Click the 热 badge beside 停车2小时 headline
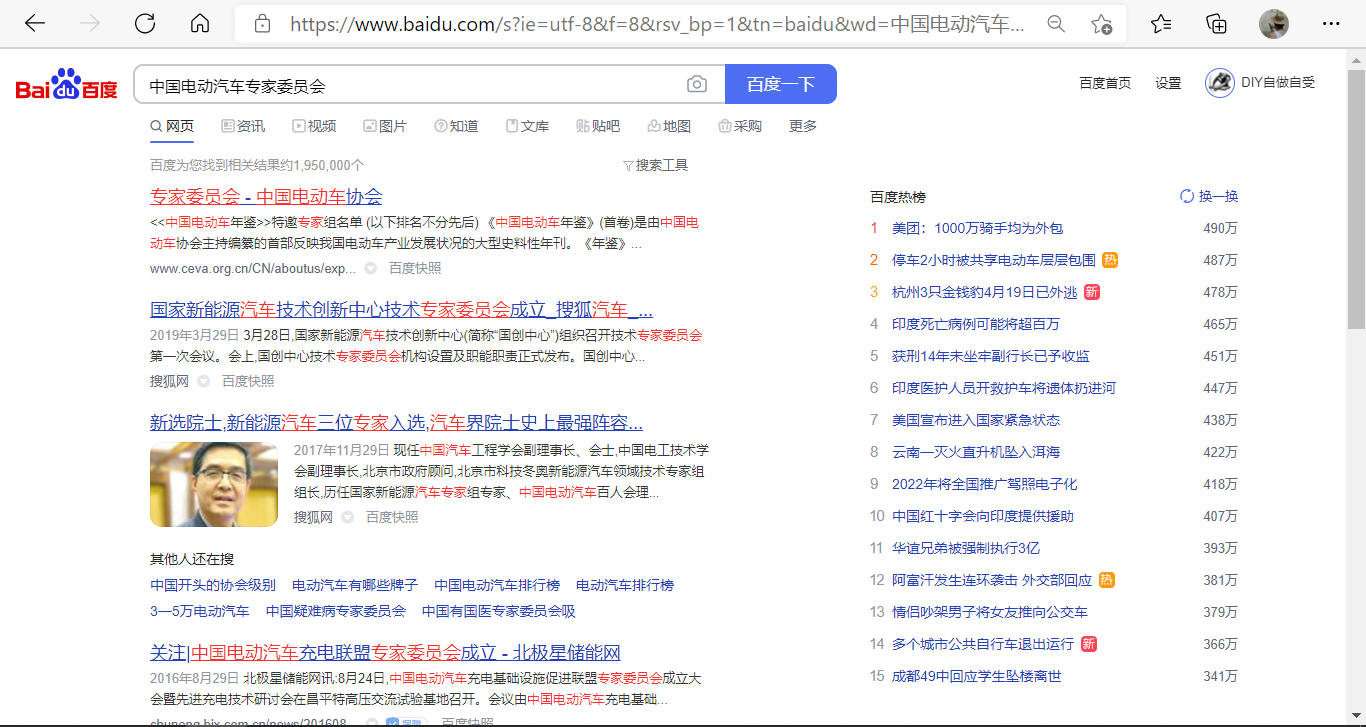 pyautogui.click(x=1110, y=260)
